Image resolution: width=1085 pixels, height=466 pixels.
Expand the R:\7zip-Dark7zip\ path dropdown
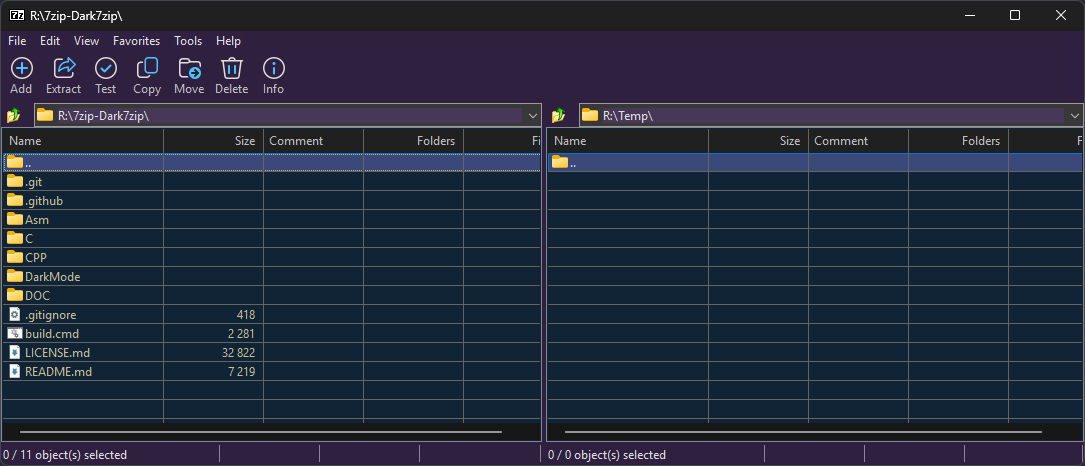(x=532, y=115)
